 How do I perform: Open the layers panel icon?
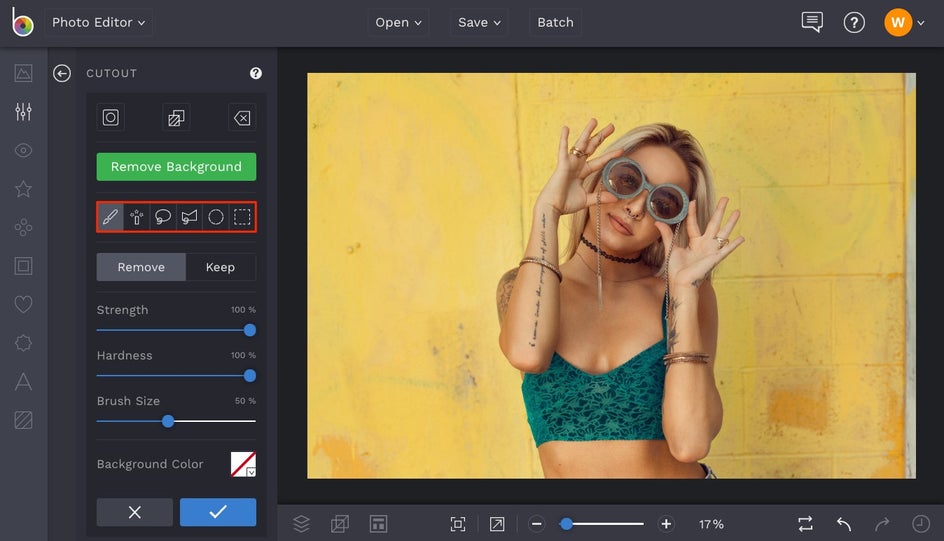301,524
